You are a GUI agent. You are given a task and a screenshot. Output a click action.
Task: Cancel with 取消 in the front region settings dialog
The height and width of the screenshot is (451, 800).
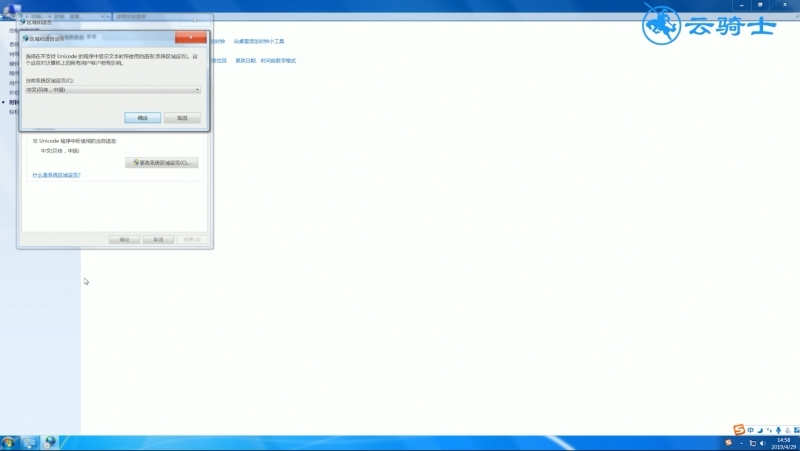(x=182, y=118)
